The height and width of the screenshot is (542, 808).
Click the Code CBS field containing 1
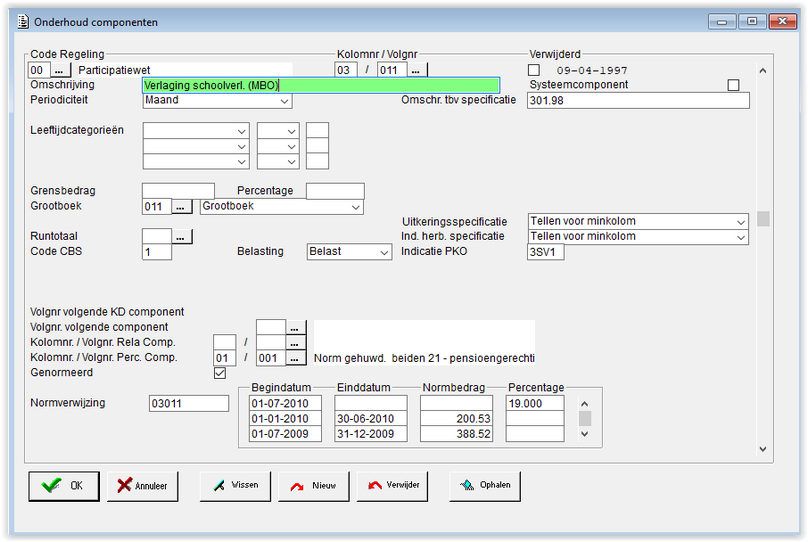point(157,252)
